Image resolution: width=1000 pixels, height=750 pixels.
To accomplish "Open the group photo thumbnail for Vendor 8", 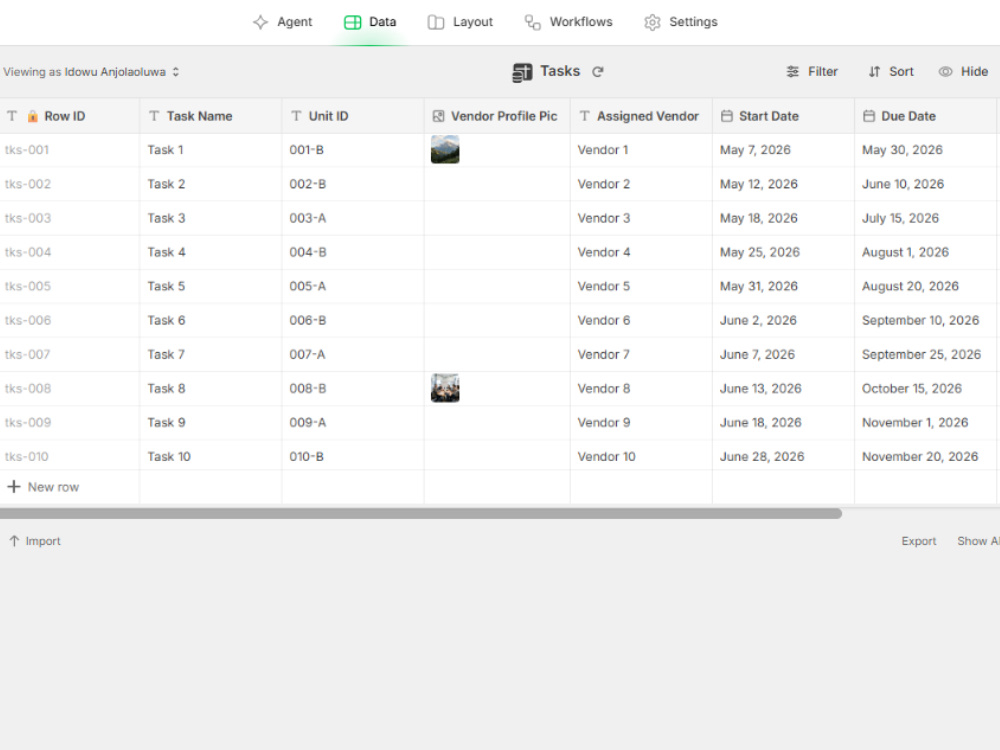I will (x=445, y=388).
